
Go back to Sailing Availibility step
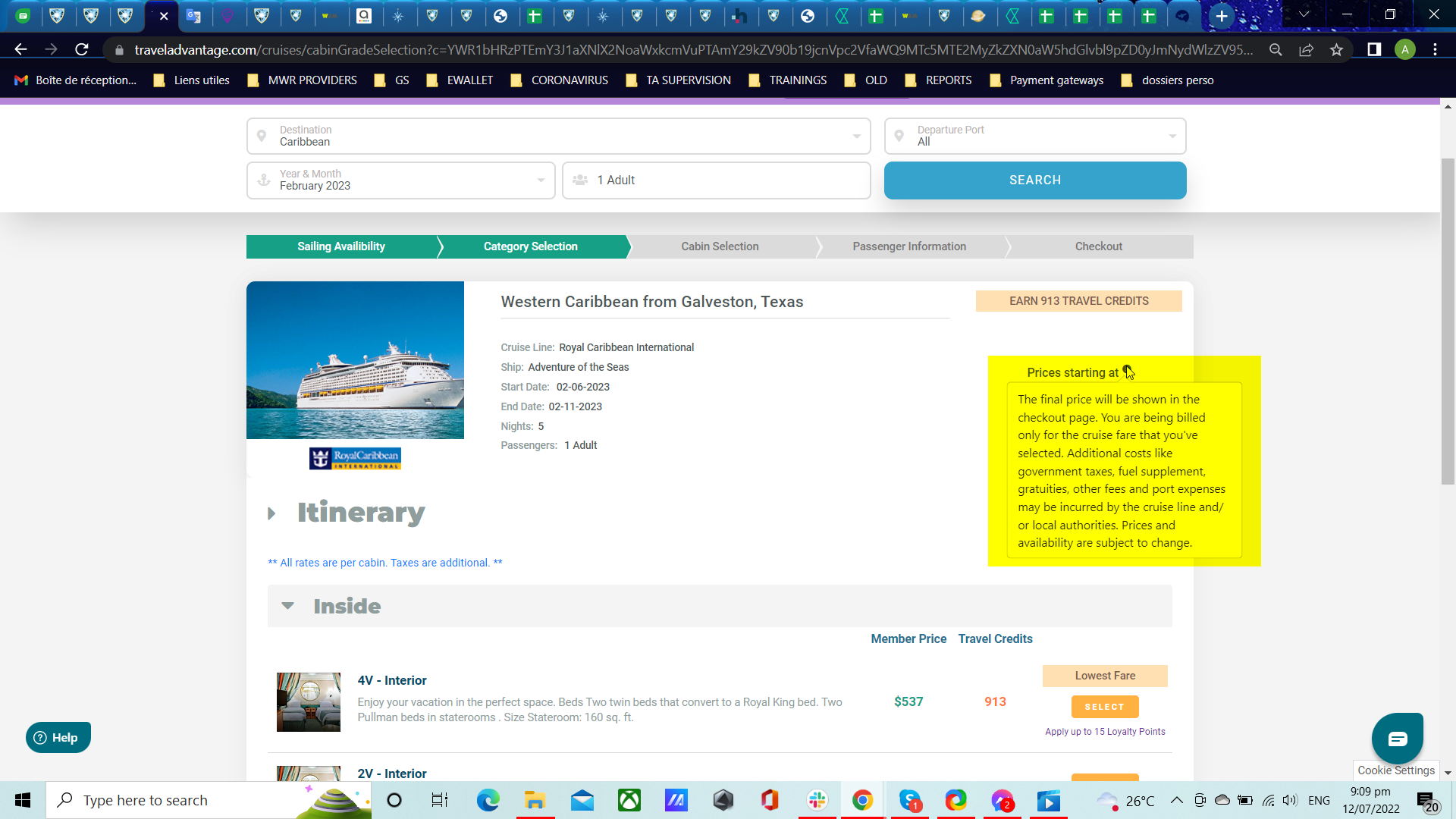coord(341,246)
